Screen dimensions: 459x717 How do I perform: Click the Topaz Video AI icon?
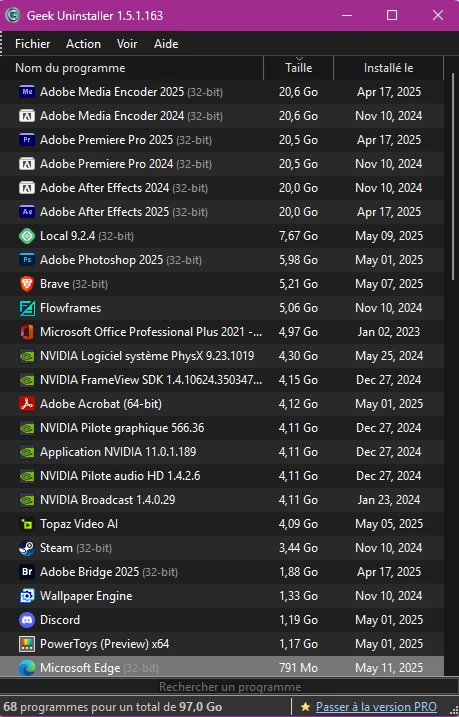tap(27, 524)
